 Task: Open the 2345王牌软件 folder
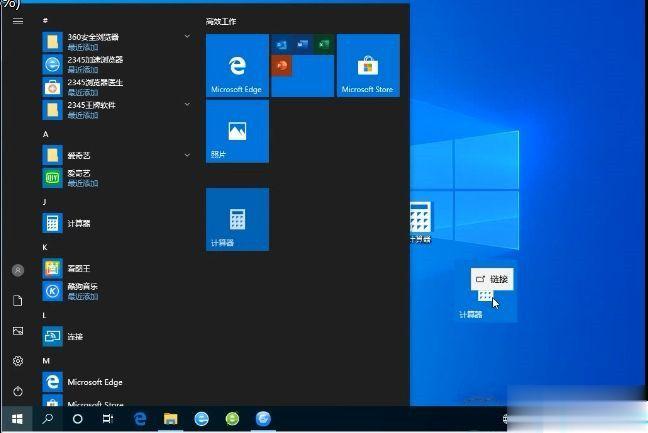tap(116, 110)
